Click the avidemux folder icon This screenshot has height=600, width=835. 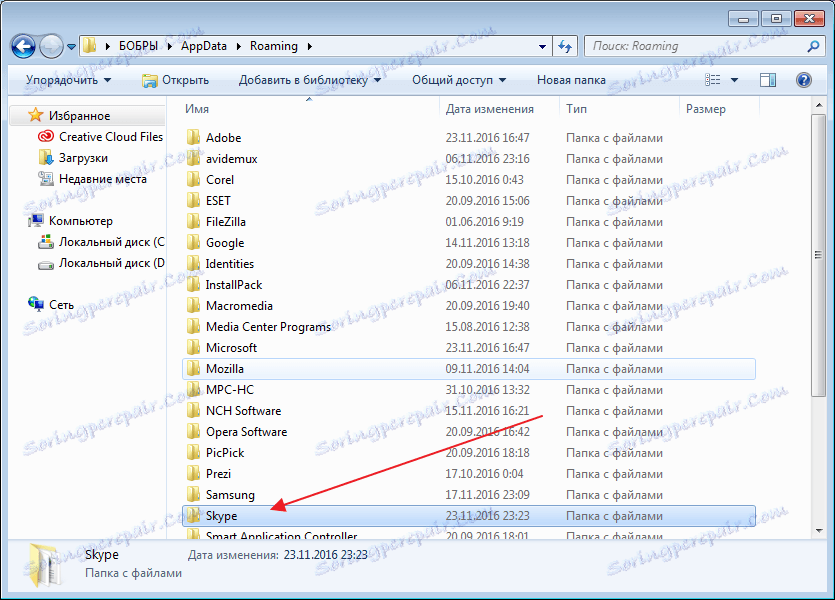(x=193, y=159)
